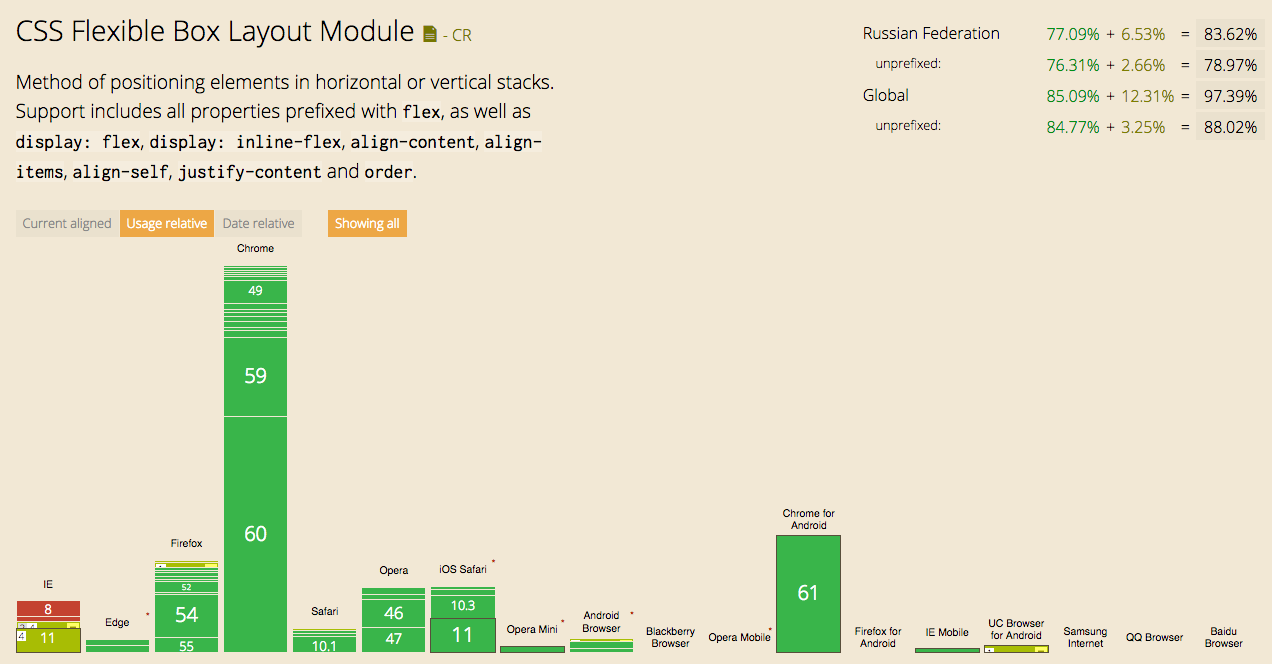
Task: Select the red IE 8 block
Action: pos(48,608)
